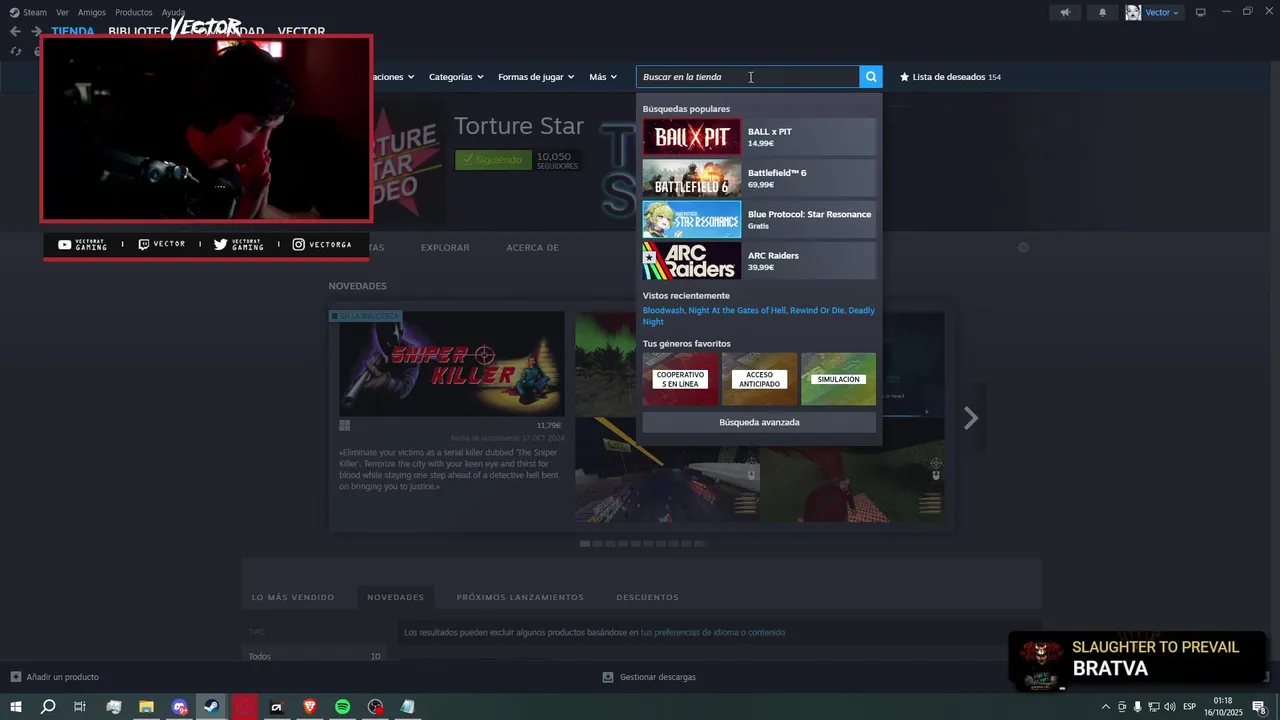
Task: Click the Búsqueda avanzada button
Action: 759,422
